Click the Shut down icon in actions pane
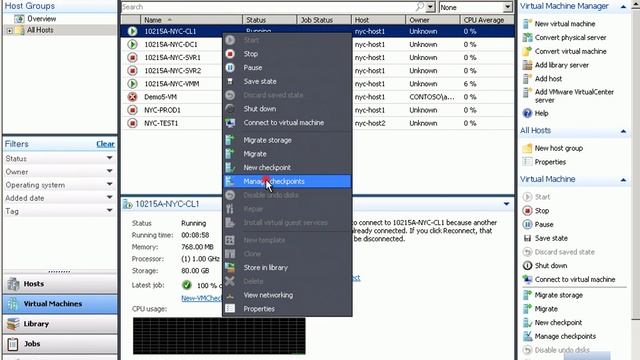 pos(527,265)
